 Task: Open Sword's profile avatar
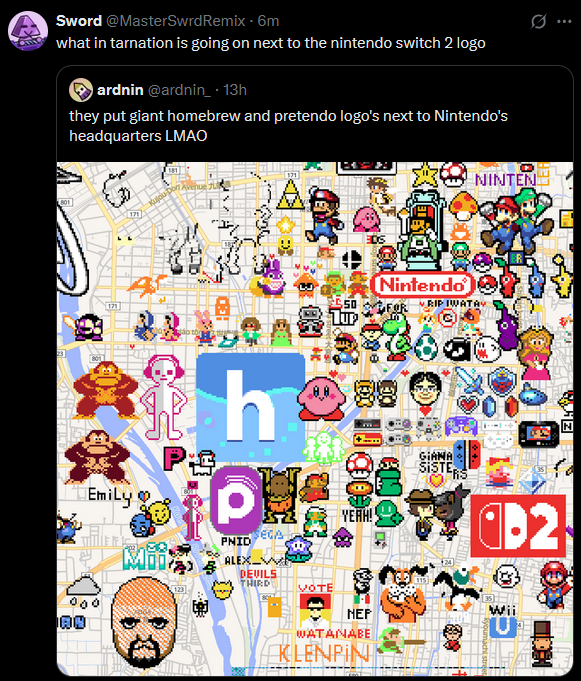[28, 30]
